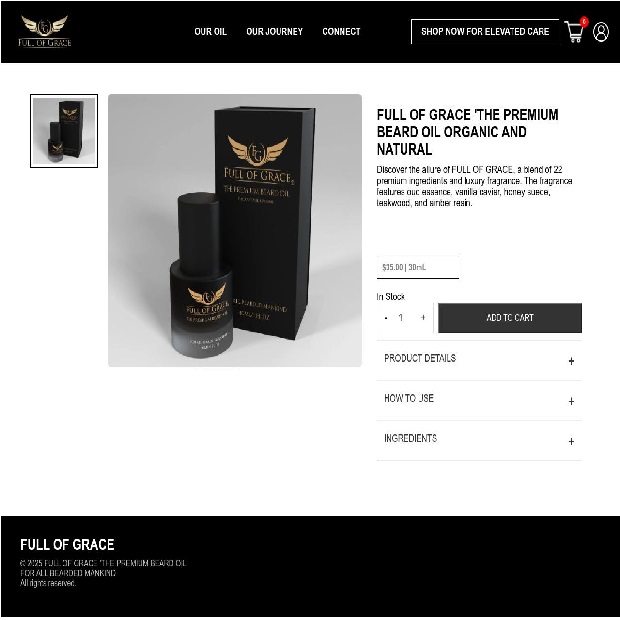Open the user account profile icon

[601, 32]
